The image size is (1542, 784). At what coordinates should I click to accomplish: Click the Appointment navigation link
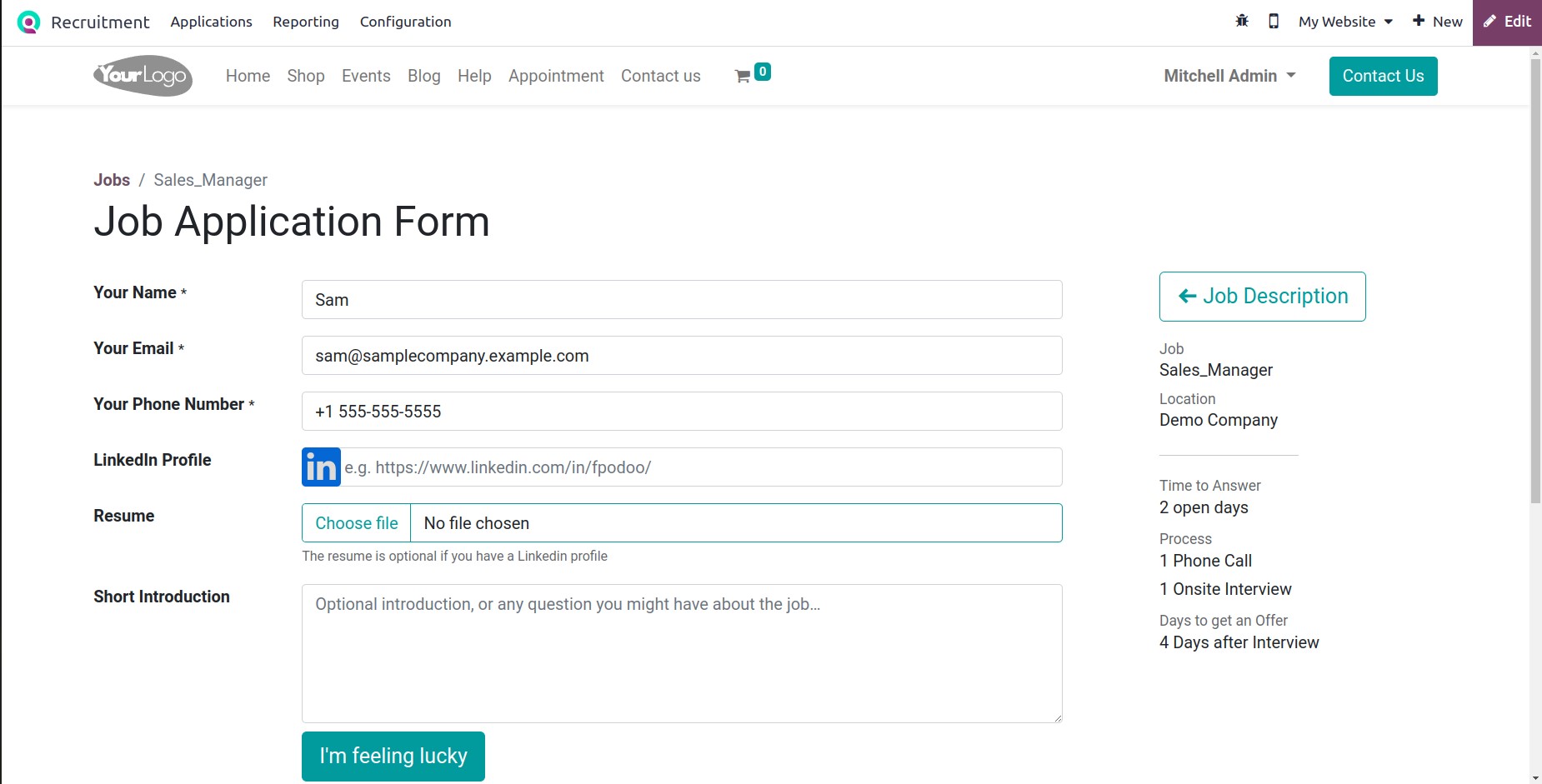click(x=556, y=76)
